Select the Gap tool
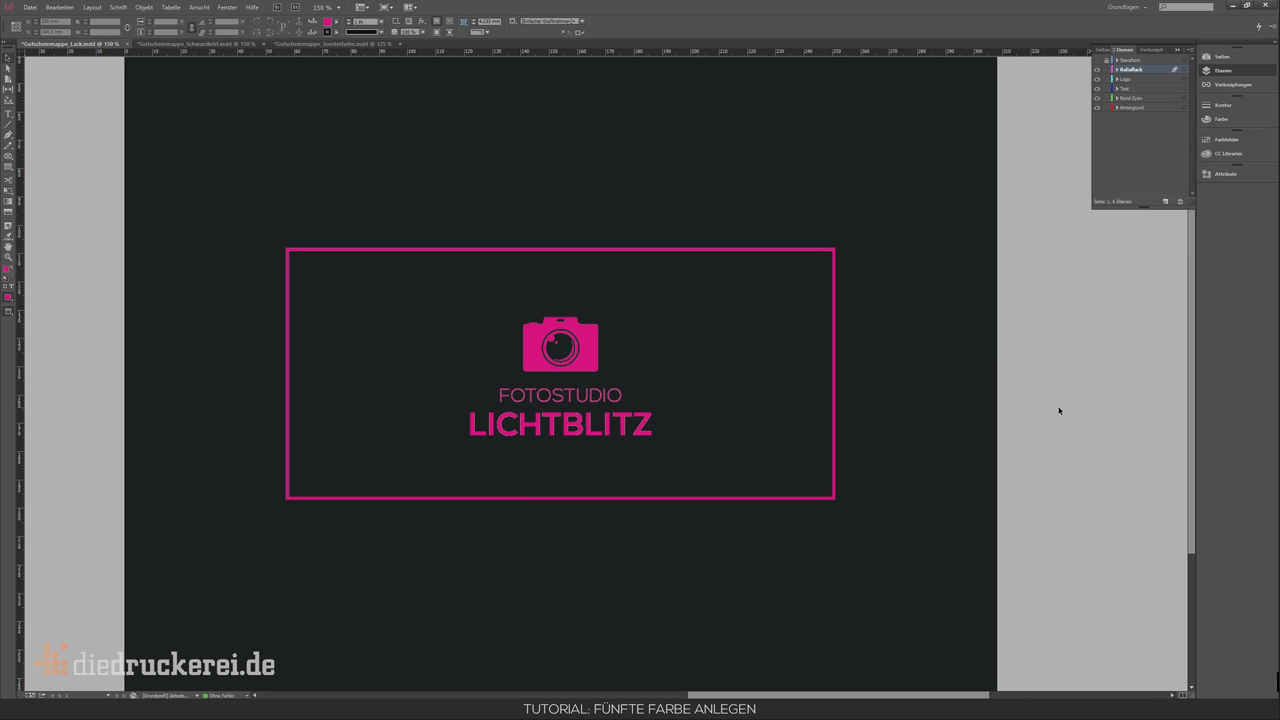 point(8,89)
